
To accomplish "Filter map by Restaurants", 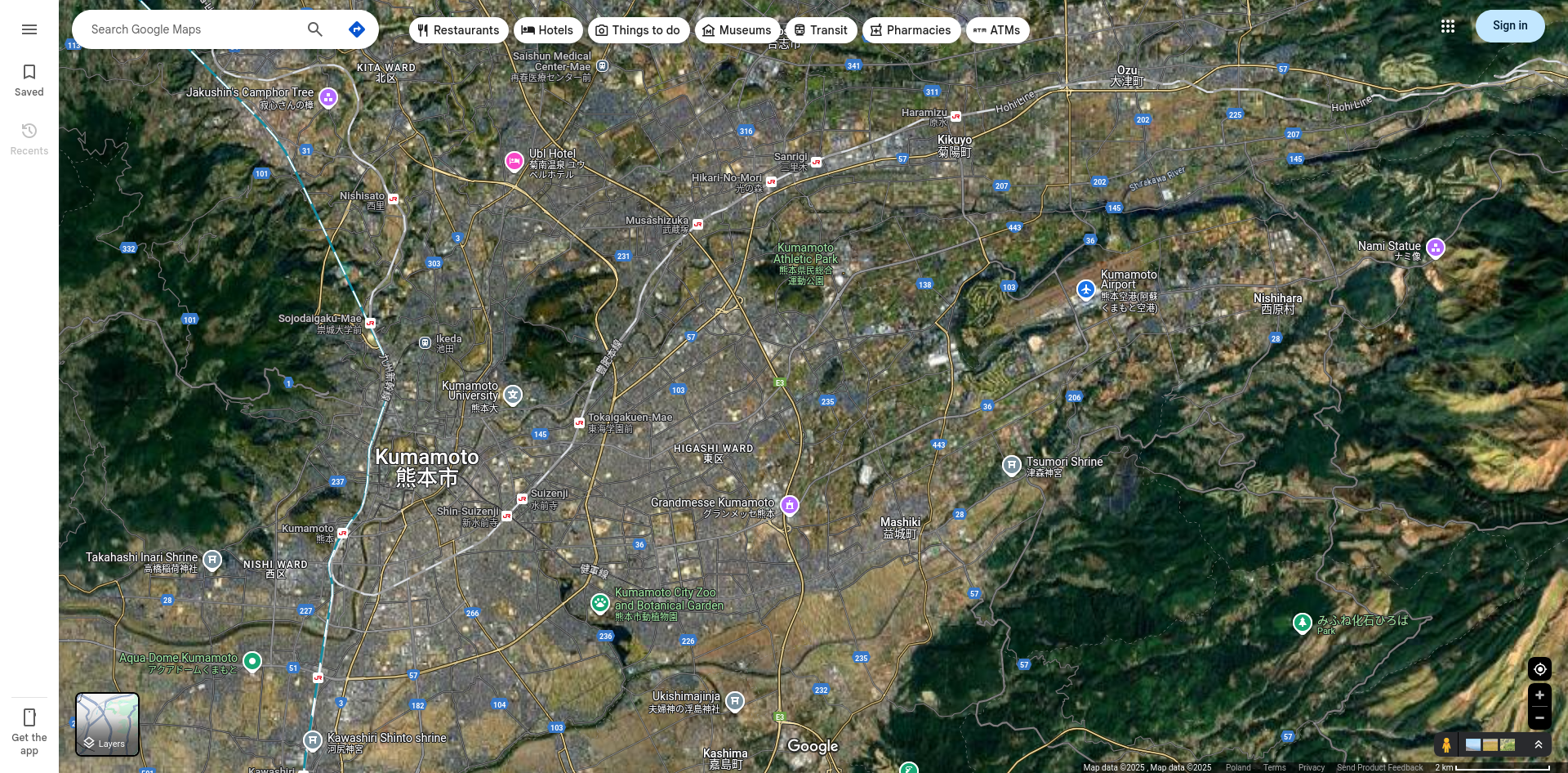I will 458,30.
